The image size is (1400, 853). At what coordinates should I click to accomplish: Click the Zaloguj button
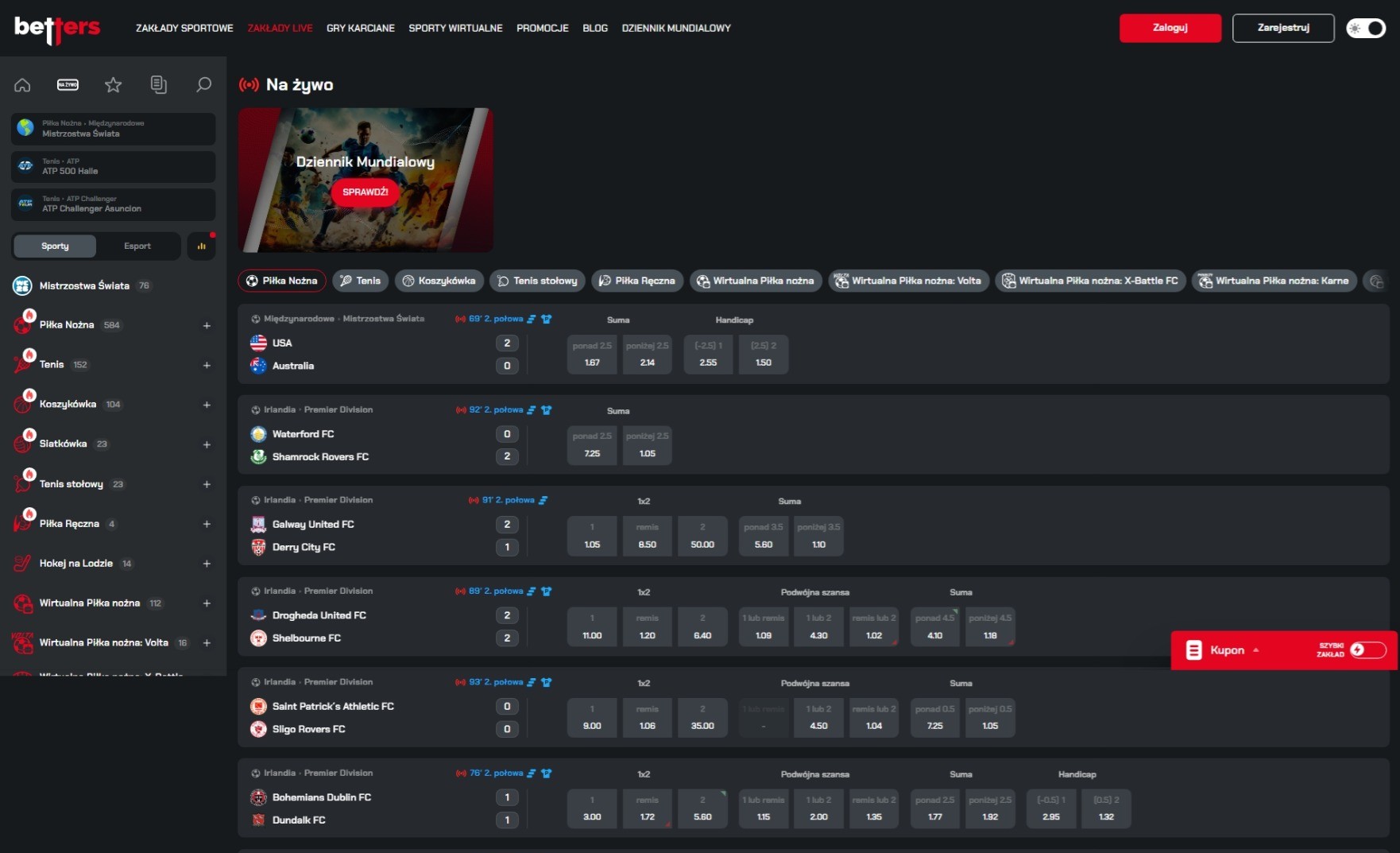pyautogui.click(x=1170, y=28)
